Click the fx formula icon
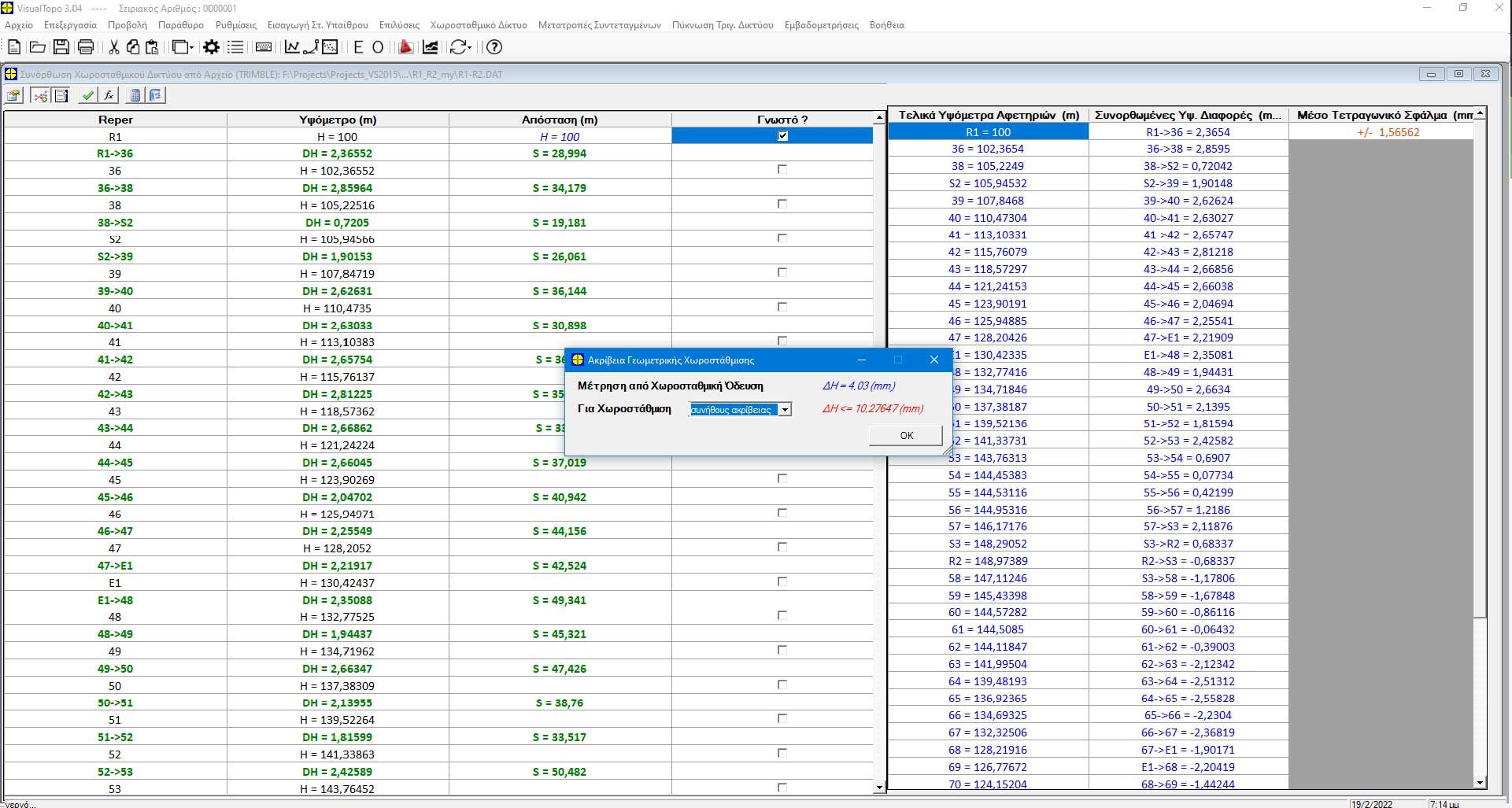 click(109, 95)
